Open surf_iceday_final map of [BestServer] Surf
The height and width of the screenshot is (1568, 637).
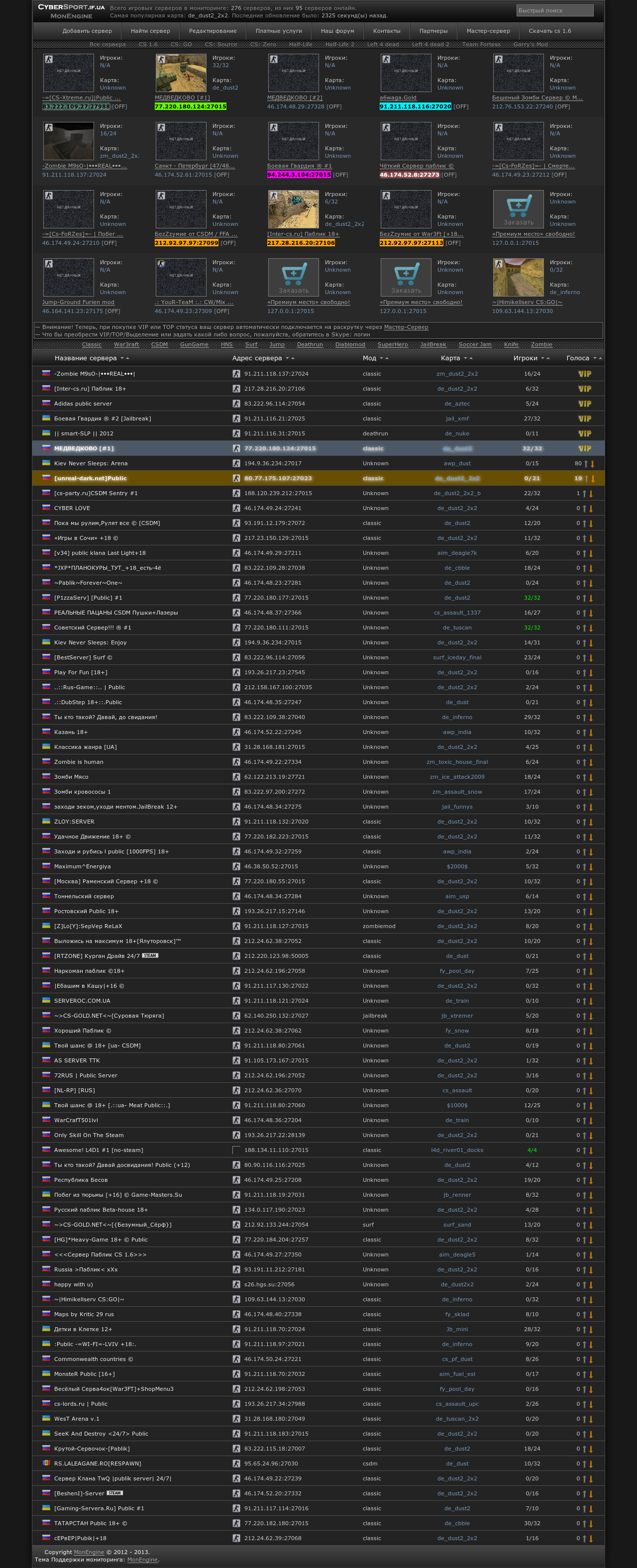coord(457,657)
